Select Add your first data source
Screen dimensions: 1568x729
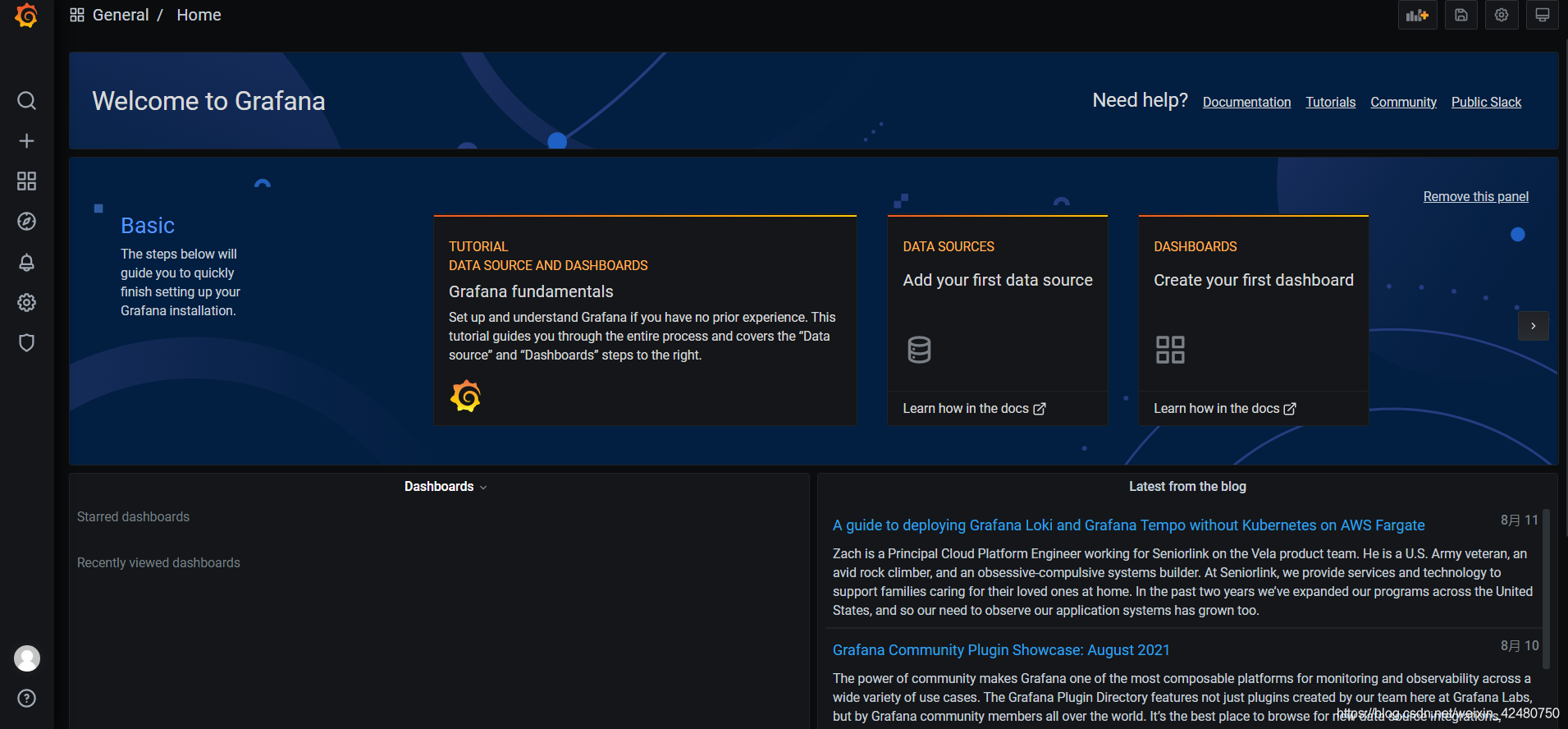[x=998, y=280]
